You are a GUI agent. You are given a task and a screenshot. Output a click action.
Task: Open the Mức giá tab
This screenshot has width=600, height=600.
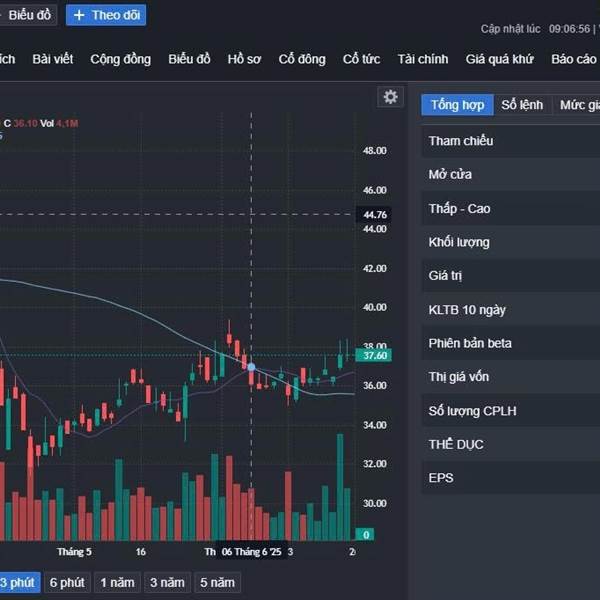pyautogui.click(x=577, y=105)
